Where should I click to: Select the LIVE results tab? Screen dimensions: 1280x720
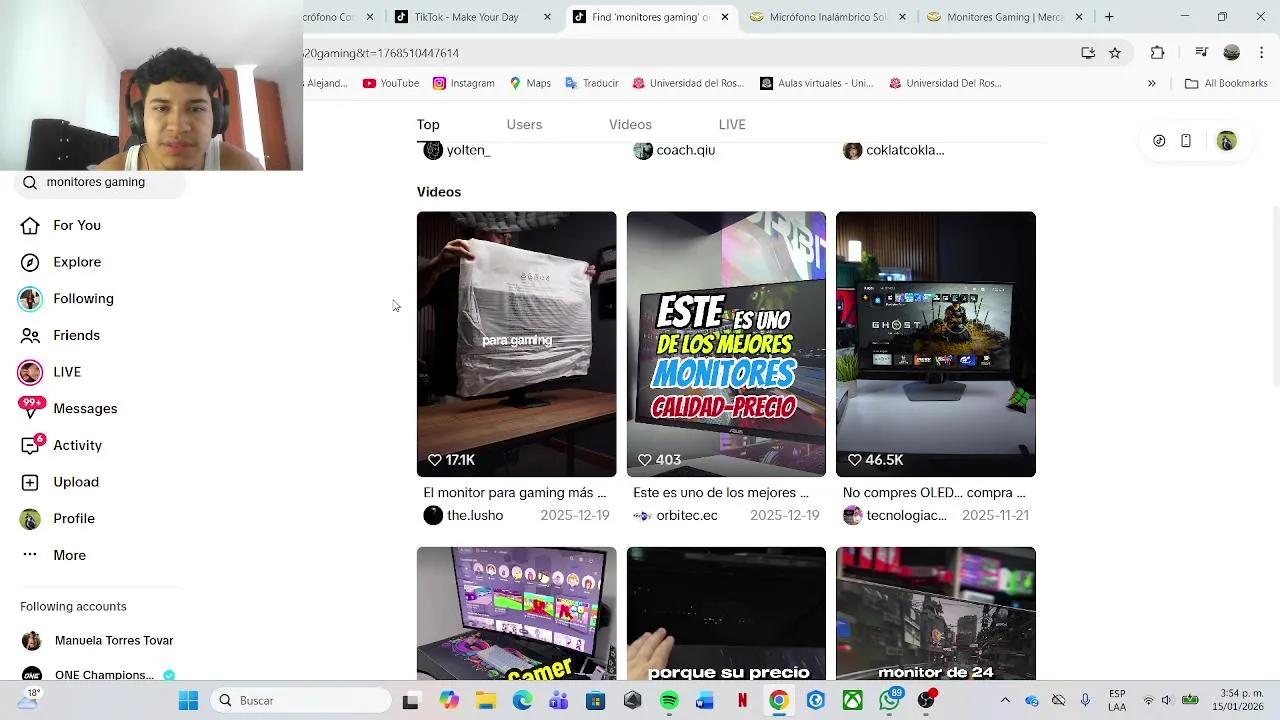(732, 125)
